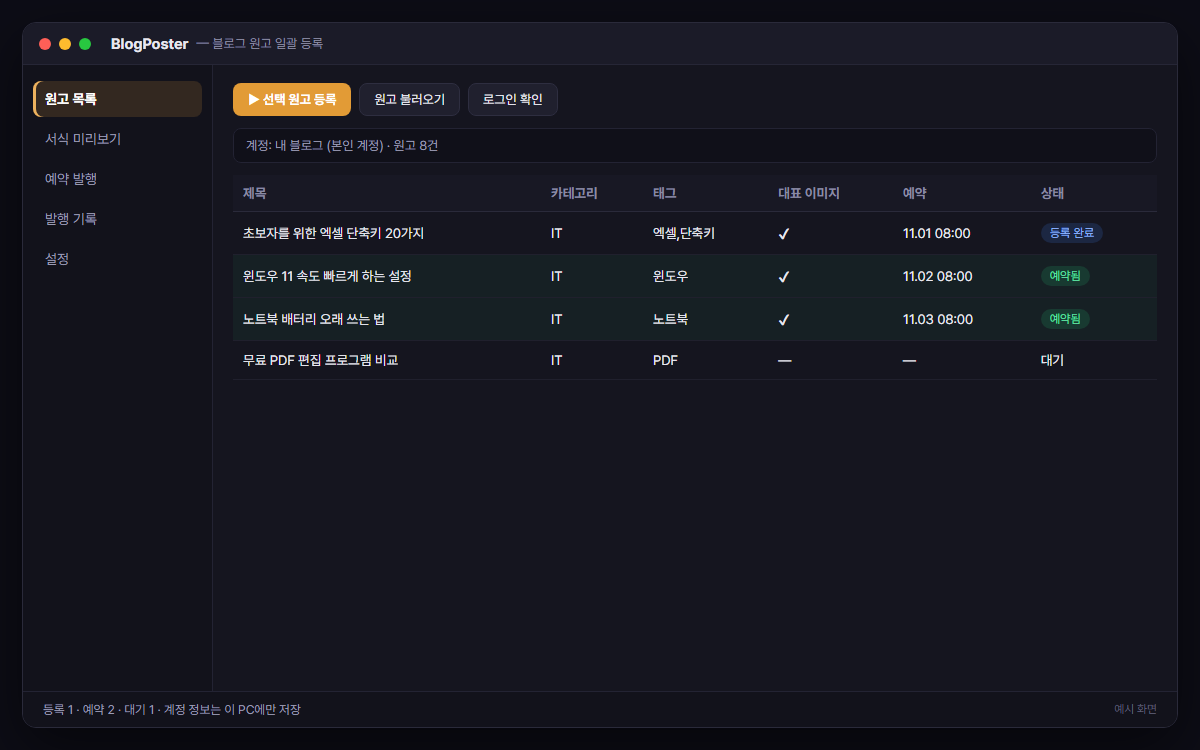
Task: Click the 노트북 tag cell
Action: pyautogui.click(x=671, y=319)
